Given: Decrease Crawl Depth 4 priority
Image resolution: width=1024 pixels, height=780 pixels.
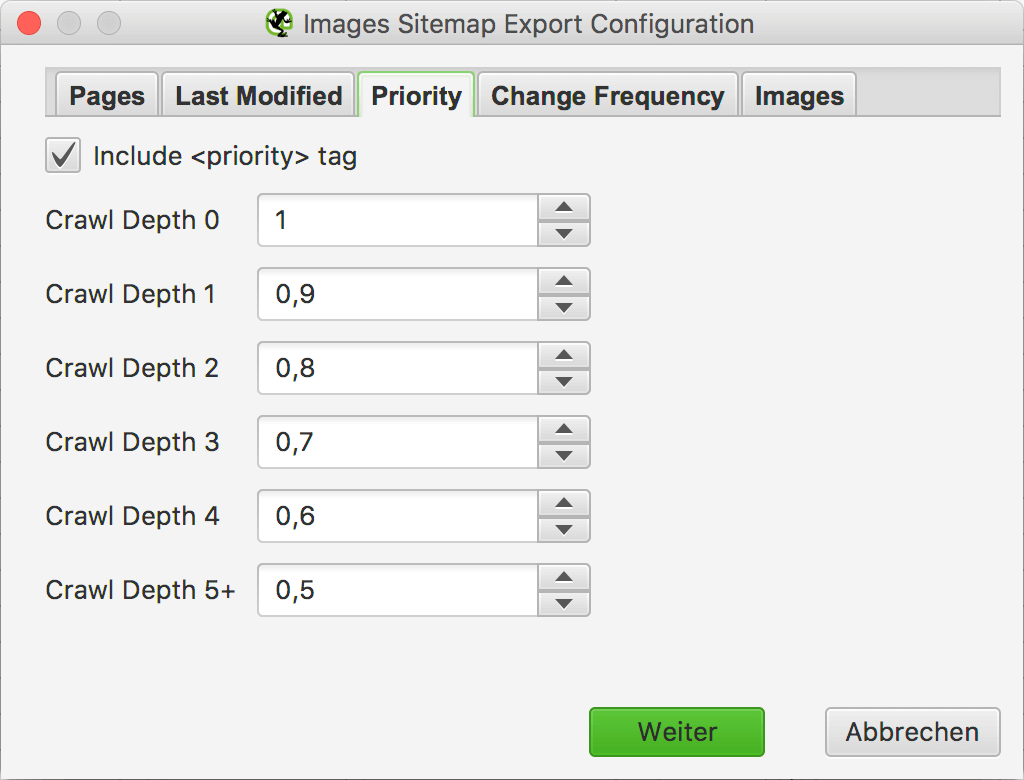Looking at the screenshot, I should [x=564, y=529].
